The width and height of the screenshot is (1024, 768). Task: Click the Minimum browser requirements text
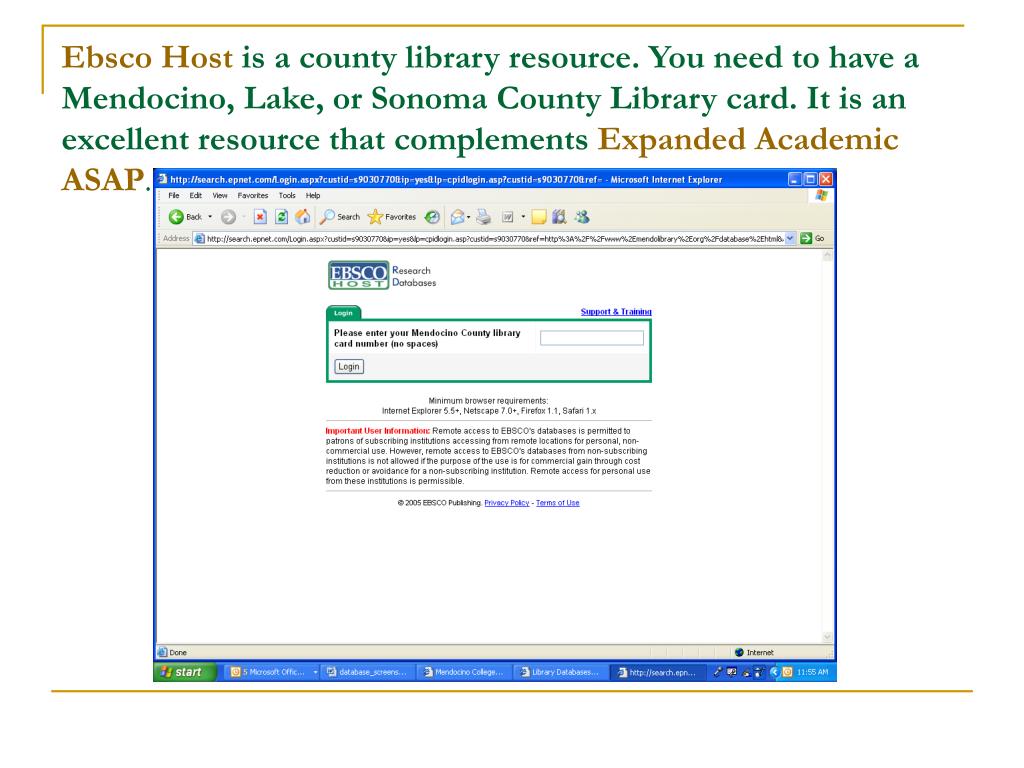click(488, 401)
